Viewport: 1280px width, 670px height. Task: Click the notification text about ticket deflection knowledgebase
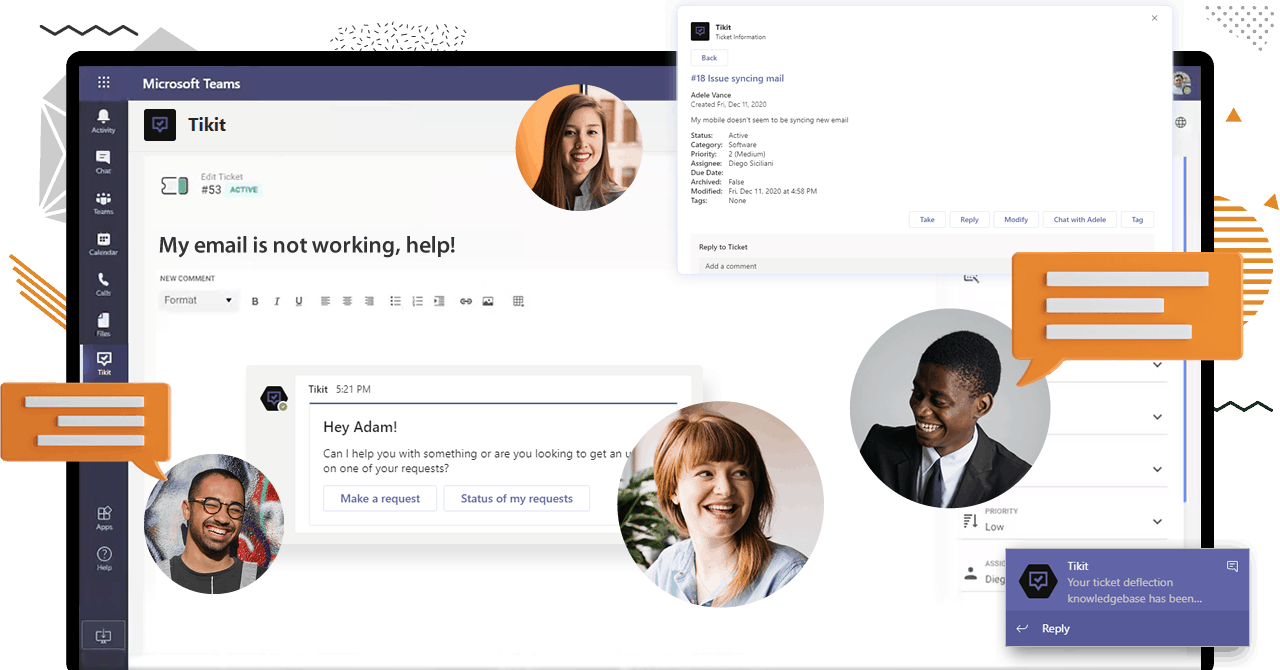[x=1134, y=590]
